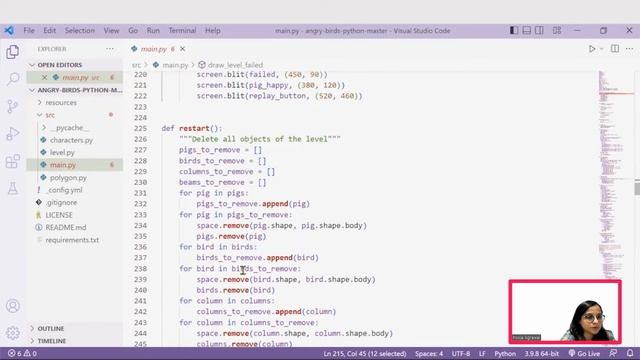Split the editor to the right
640x360 pixels.
tap(615, 49)
